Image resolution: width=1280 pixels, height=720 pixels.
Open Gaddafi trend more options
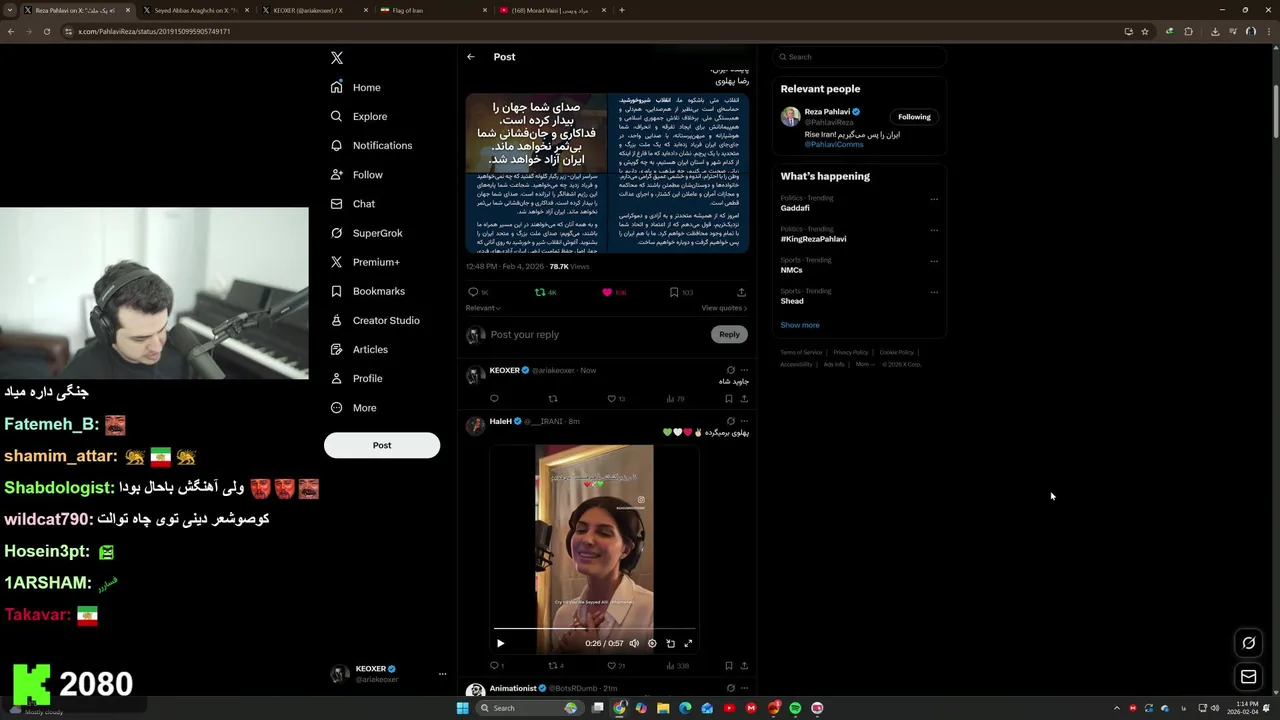click(934, 199)
